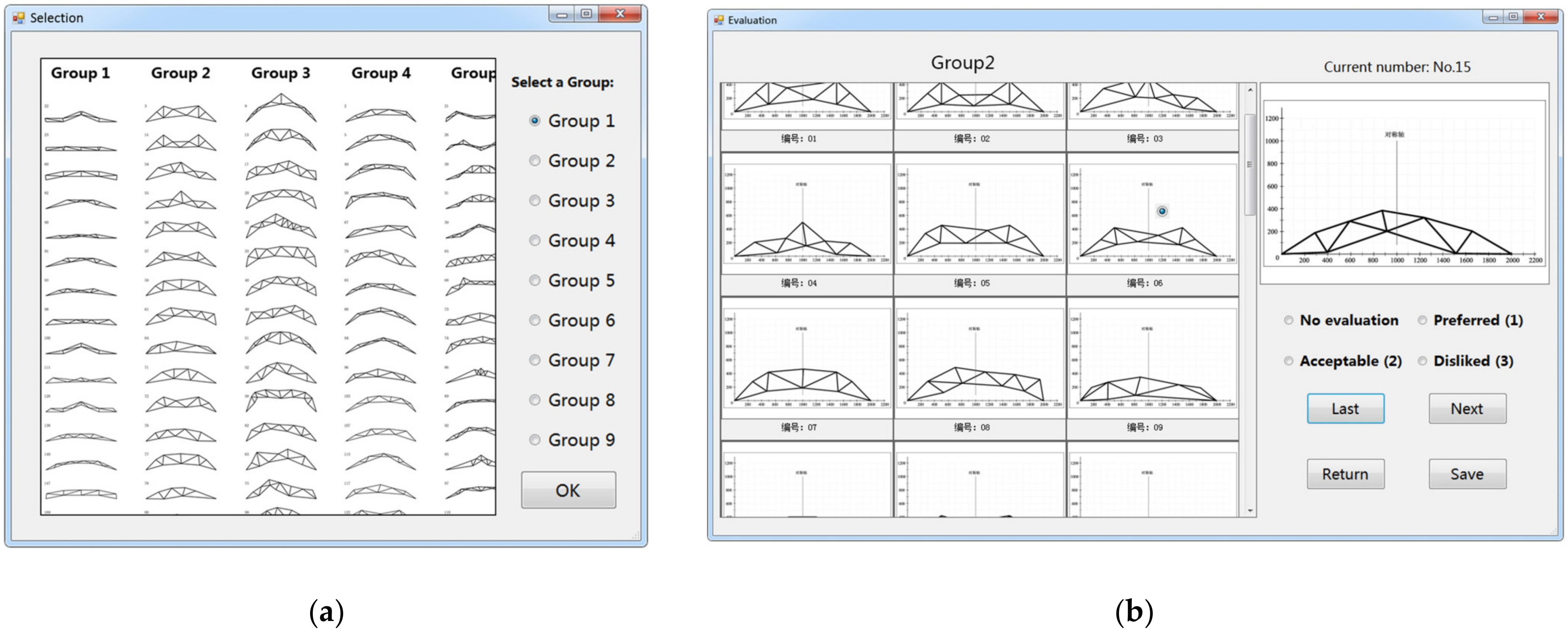This screenshot has width=1568, height=636.
Task: Rate the truss as Disliked (3)
Action: 1422,361
